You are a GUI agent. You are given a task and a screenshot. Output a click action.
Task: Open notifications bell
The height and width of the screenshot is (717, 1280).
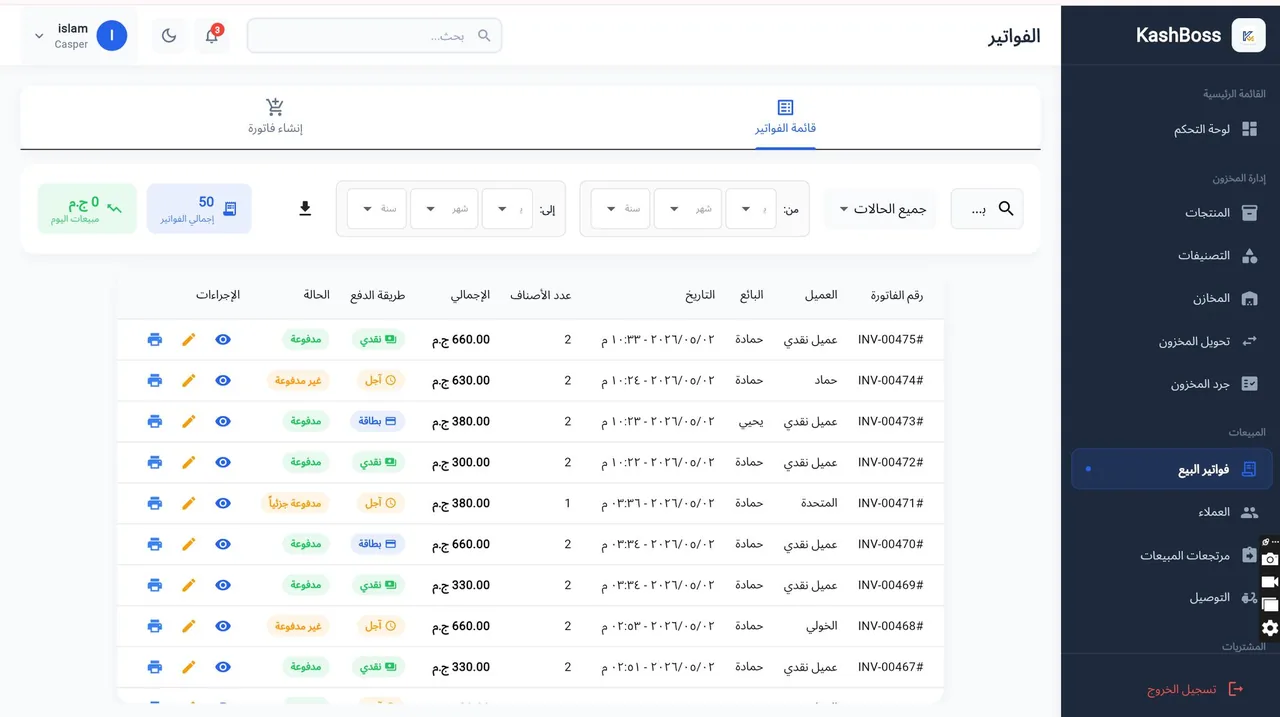tap(212, 36)
